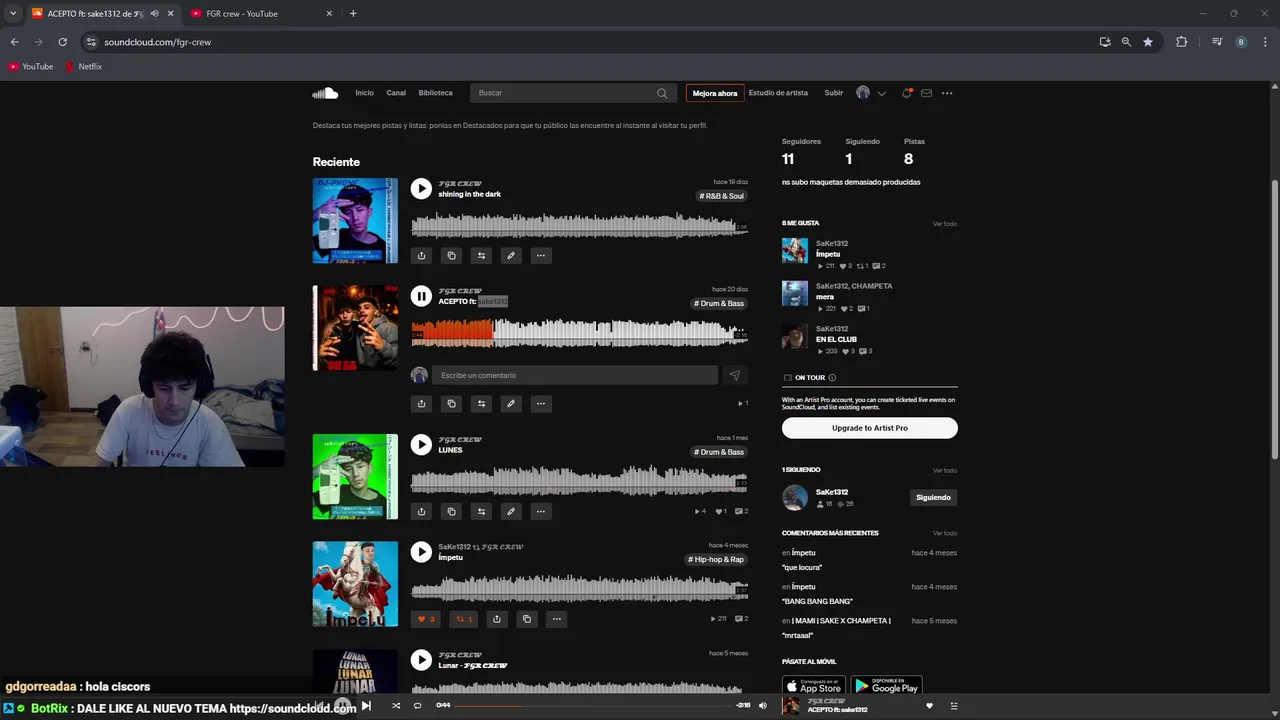1280x720 pixels.
Task: Play the track shining in the dark
Action: (x=421, y=188)
